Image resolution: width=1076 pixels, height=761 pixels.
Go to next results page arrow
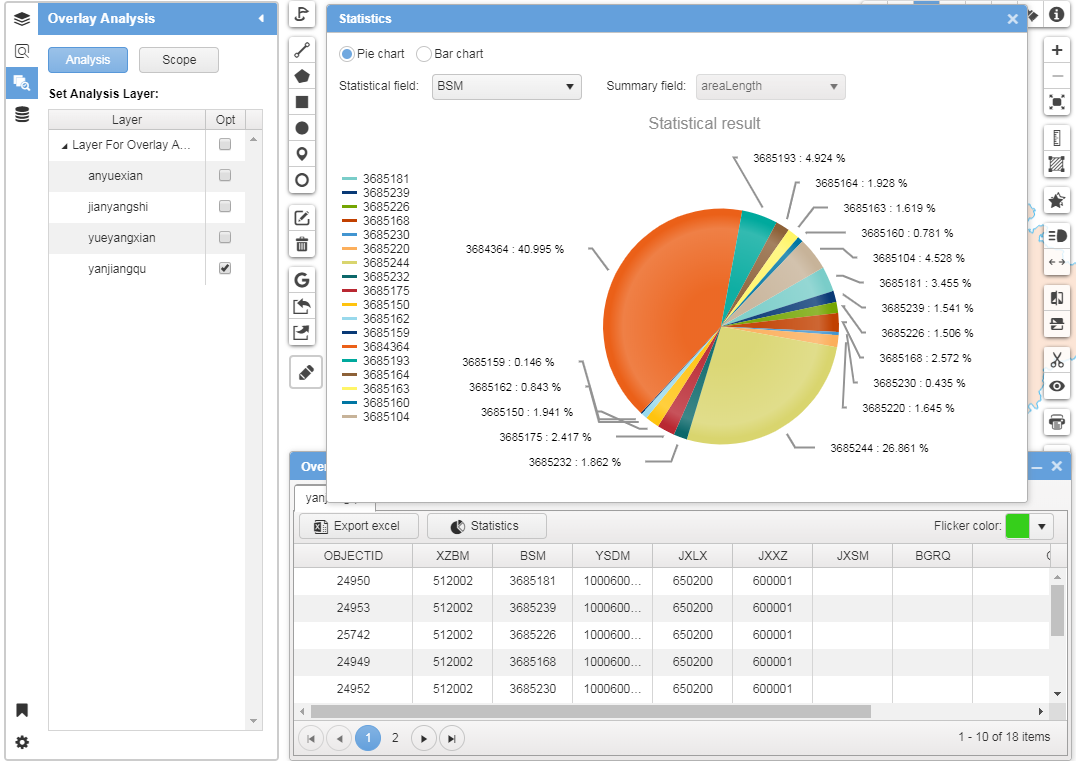(x=423, y=738)
